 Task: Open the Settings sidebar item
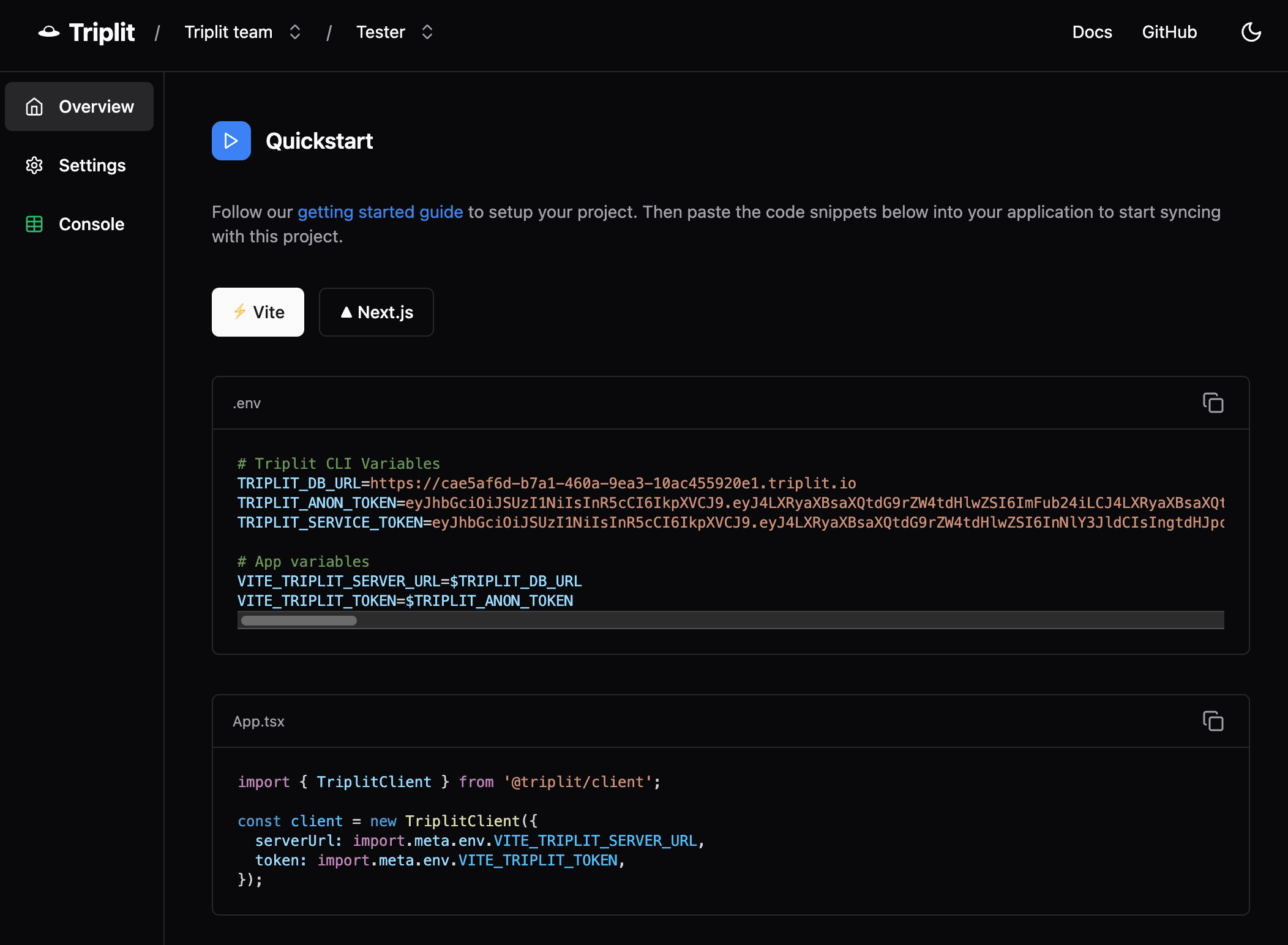[x=92, y=165]
